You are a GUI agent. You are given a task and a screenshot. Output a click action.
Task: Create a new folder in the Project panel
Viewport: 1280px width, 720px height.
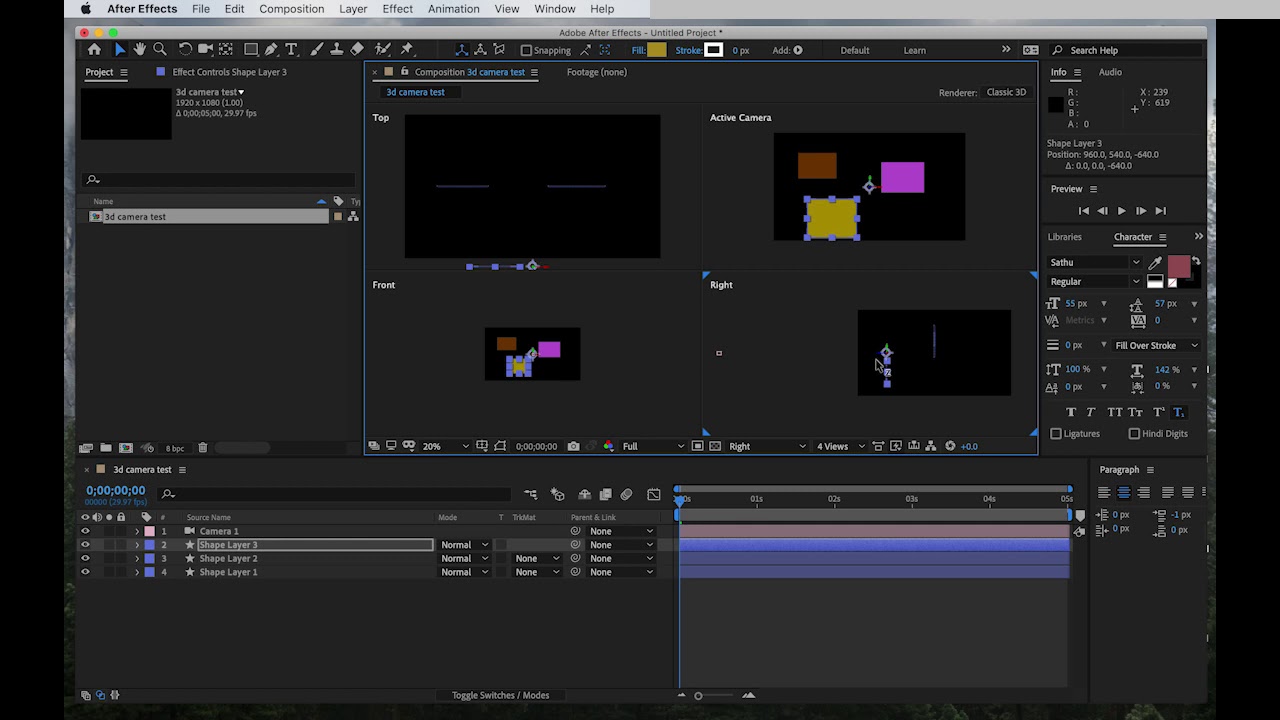pyautogui.click(x=106, y=448)
